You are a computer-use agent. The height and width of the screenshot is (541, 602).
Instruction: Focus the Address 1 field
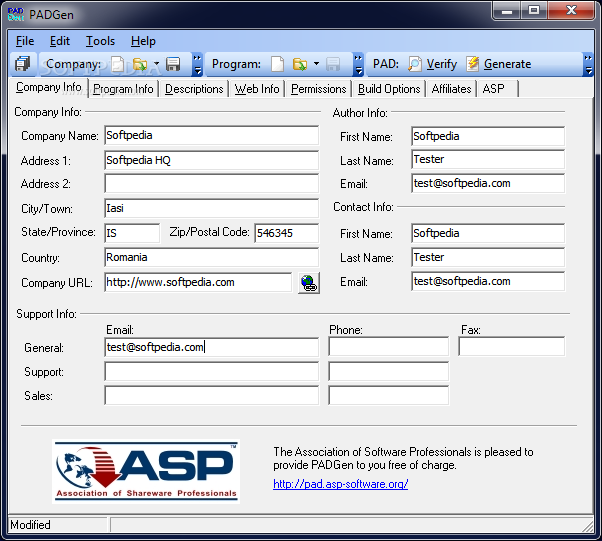(x=211, y=160)
